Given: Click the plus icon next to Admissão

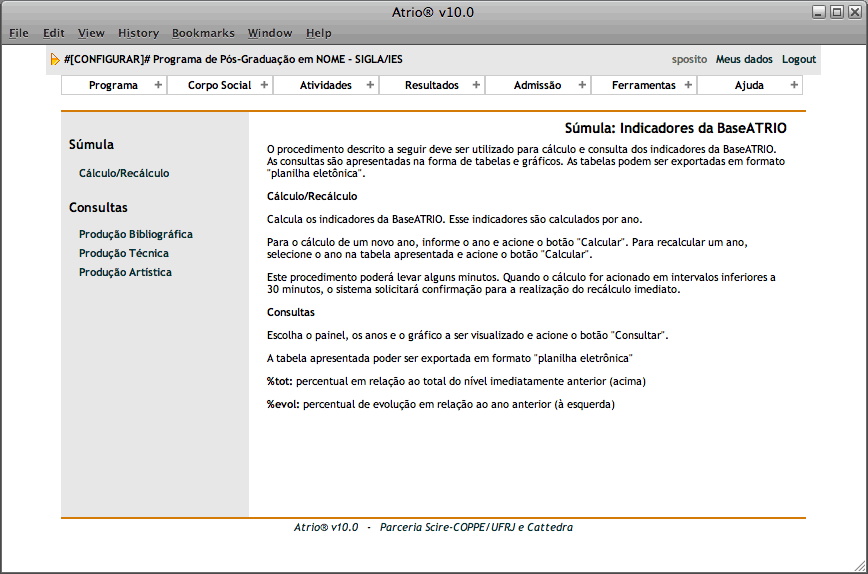Looking at the screenshot, I should point(582,85).
